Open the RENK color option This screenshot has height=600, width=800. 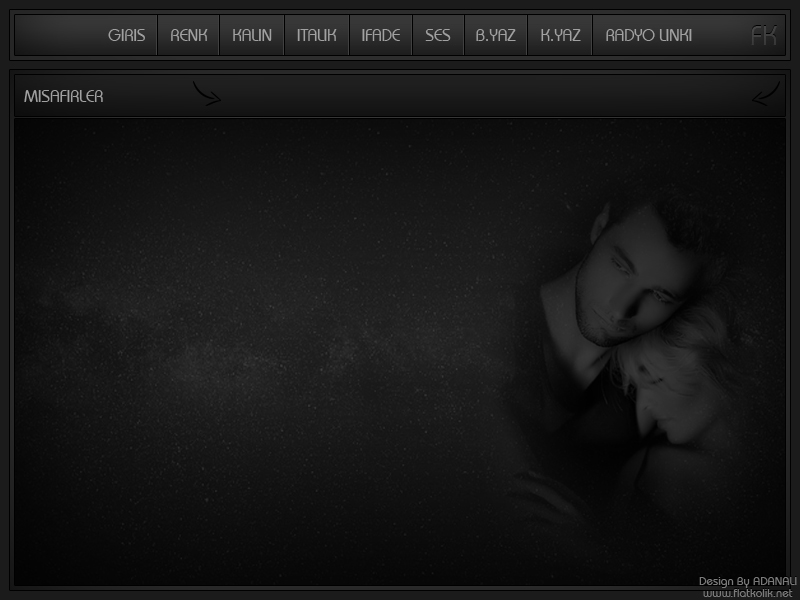189,36
